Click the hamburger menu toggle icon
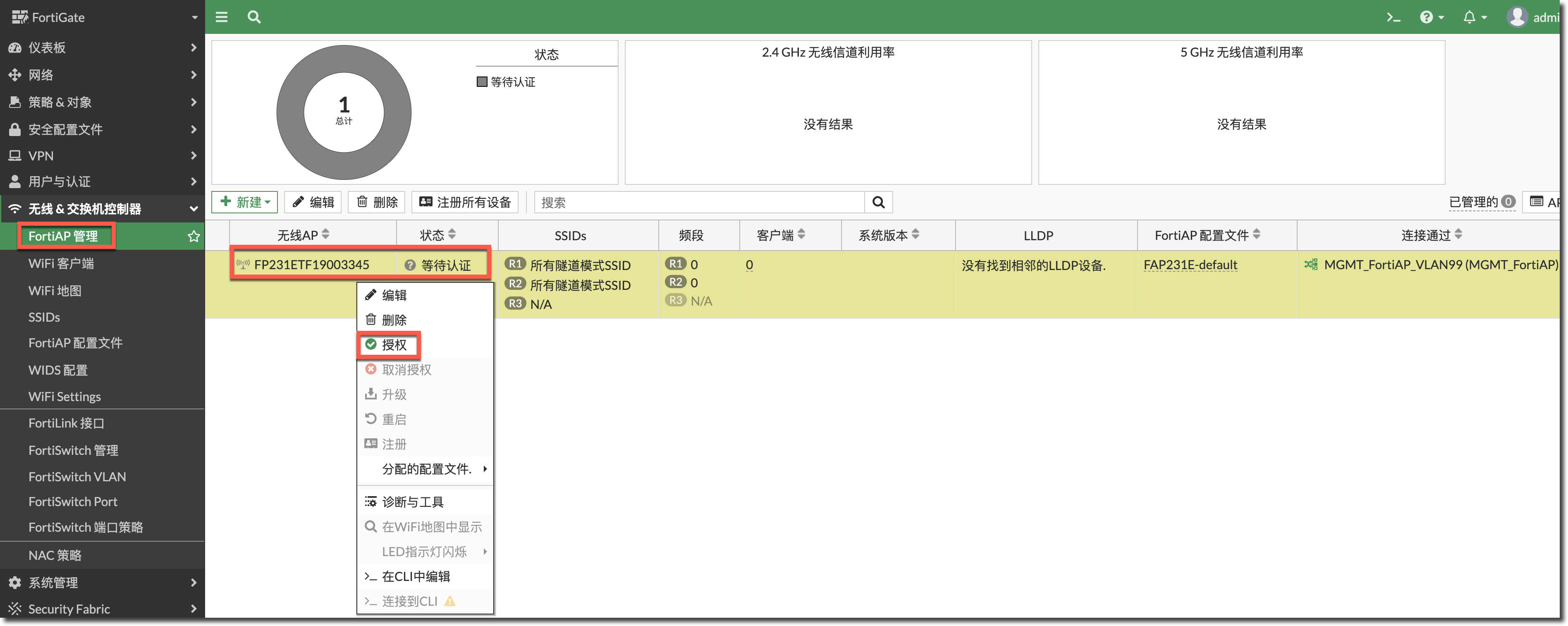The width and height of the screenshot is (1568, 626). (222, 17)
